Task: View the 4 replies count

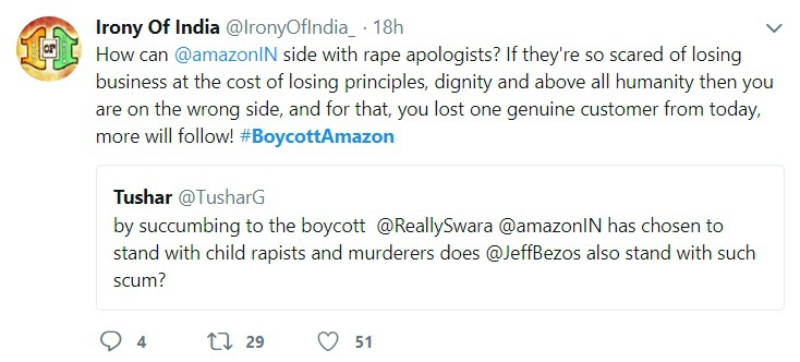Action: click(x=141, y=342)
